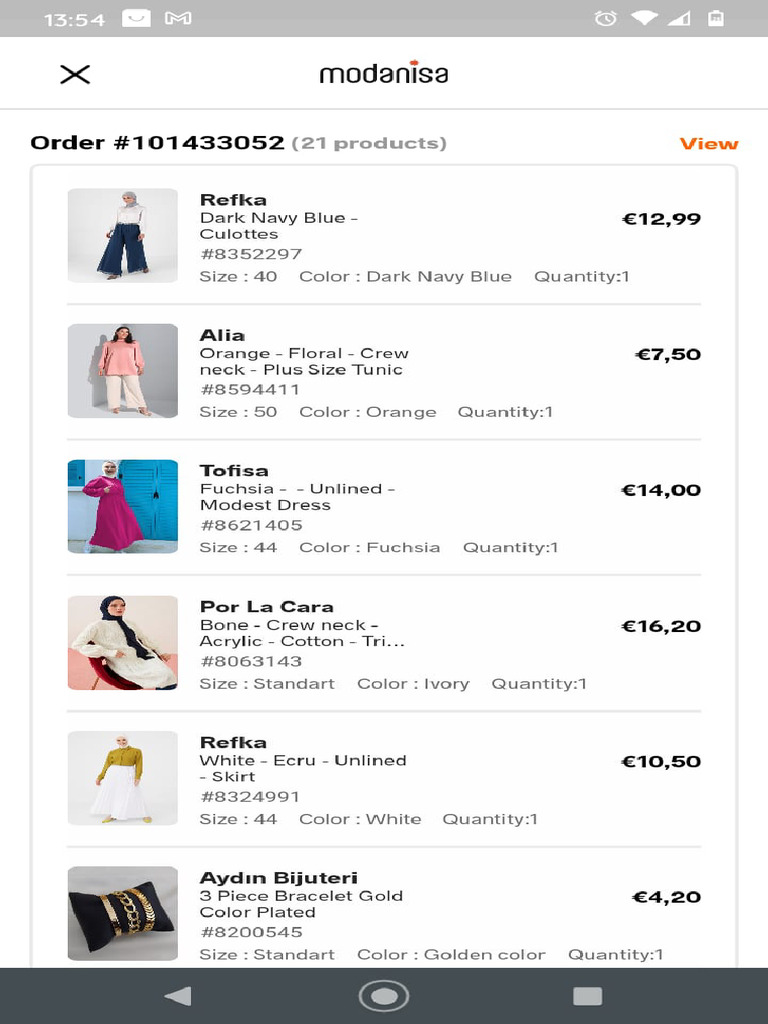Tap Alia brand name

(x=222, y=335)
